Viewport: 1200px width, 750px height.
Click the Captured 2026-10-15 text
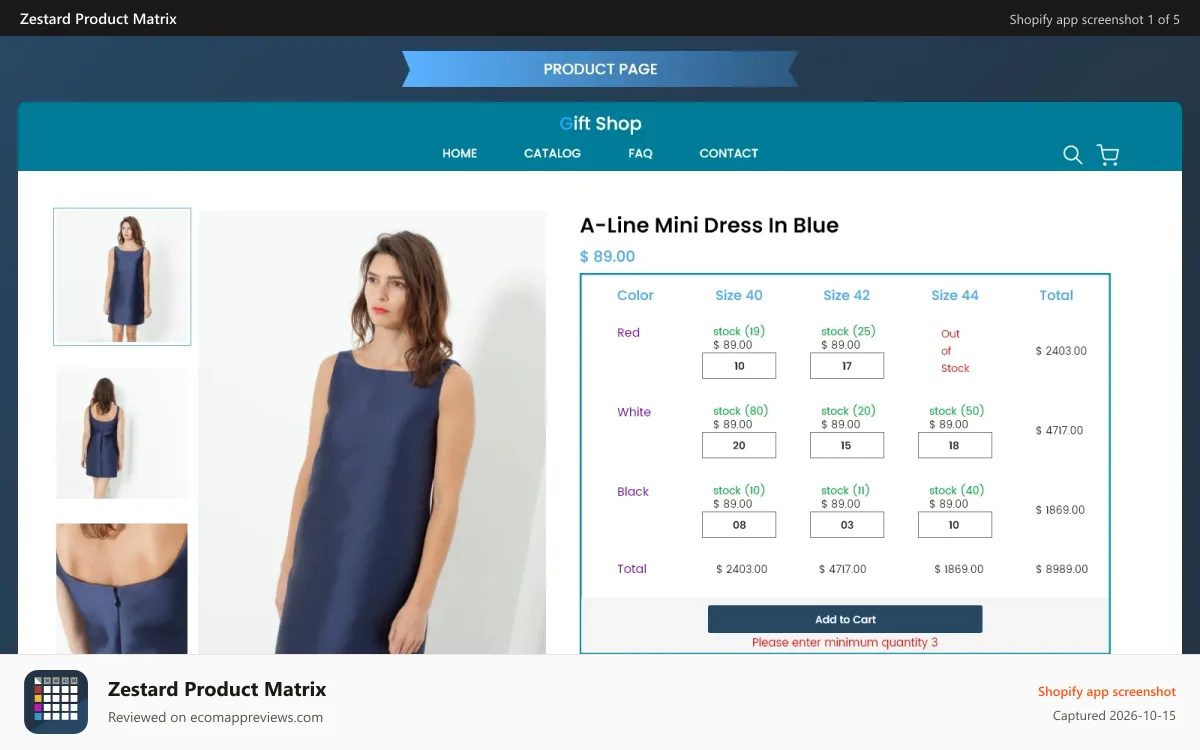[1114, 716]
